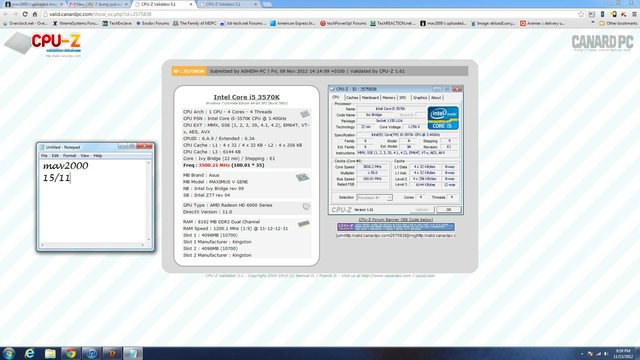Open the Other bookmarks folder
Viewport: 640px width, 360px height.
[618, 23]
